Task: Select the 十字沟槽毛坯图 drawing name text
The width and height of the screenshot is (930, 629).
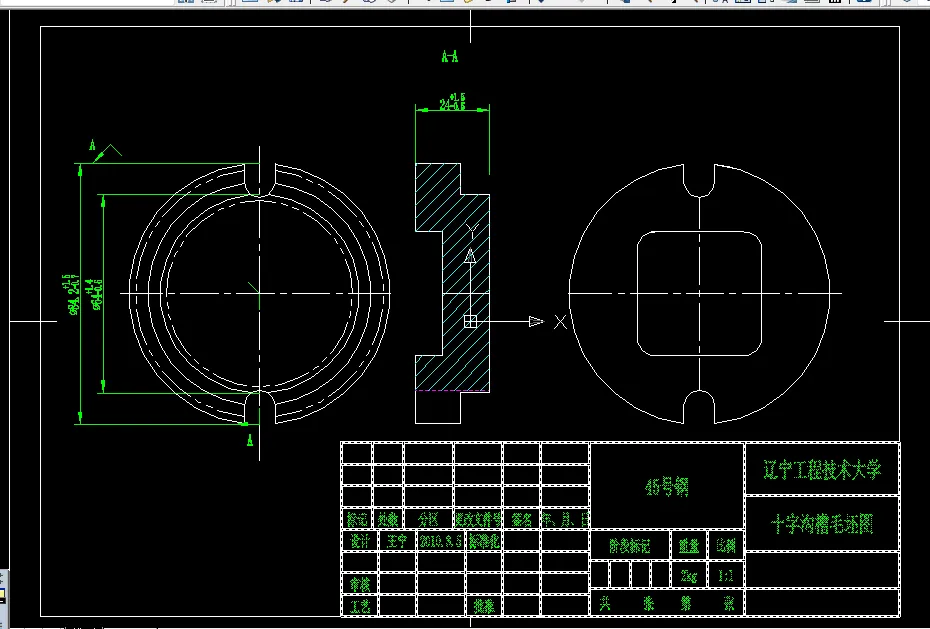Action: point(822,525)
